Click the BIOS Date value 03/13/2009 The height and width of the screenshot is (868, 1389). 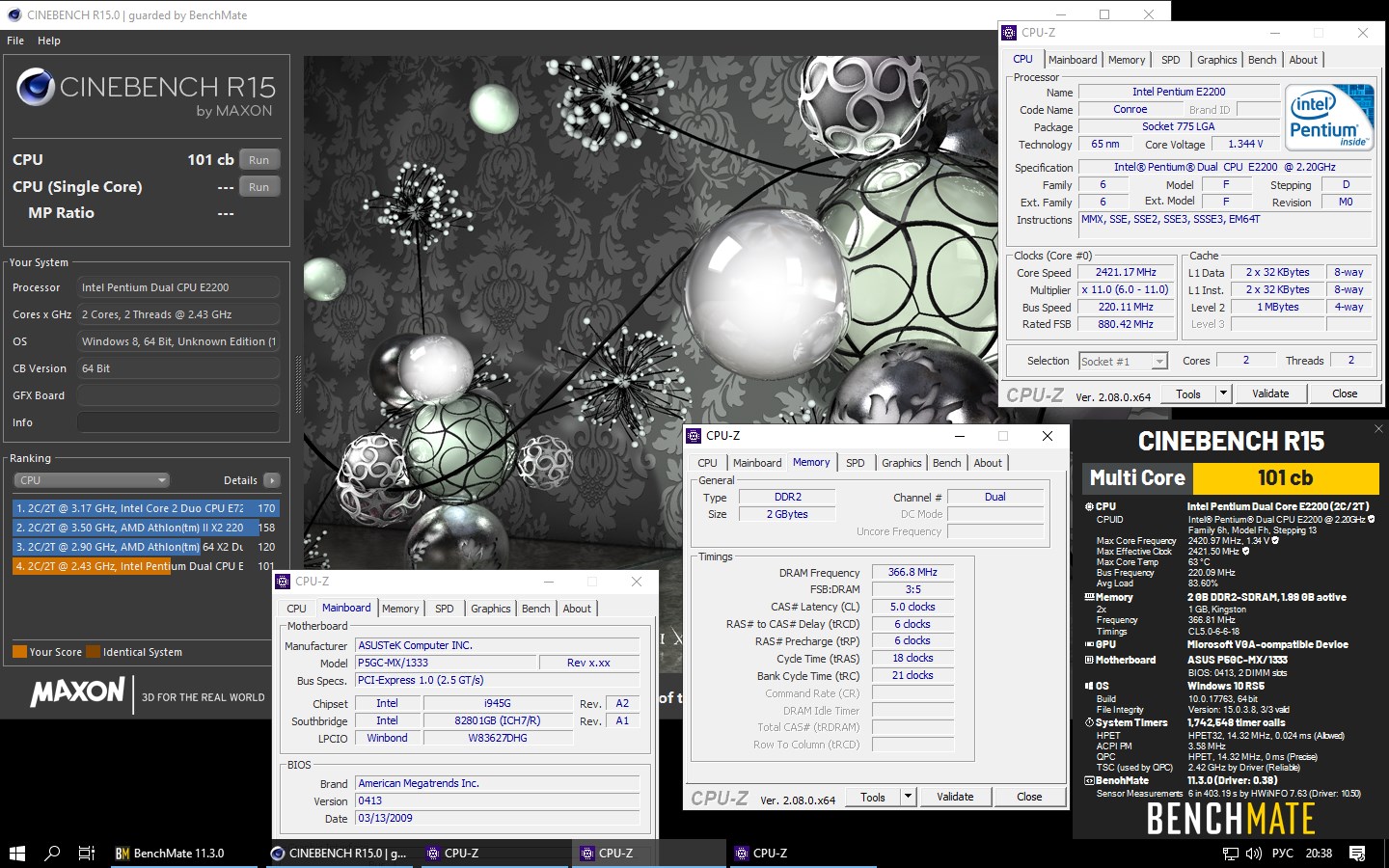pyautogui.click(x=498, y=818)
